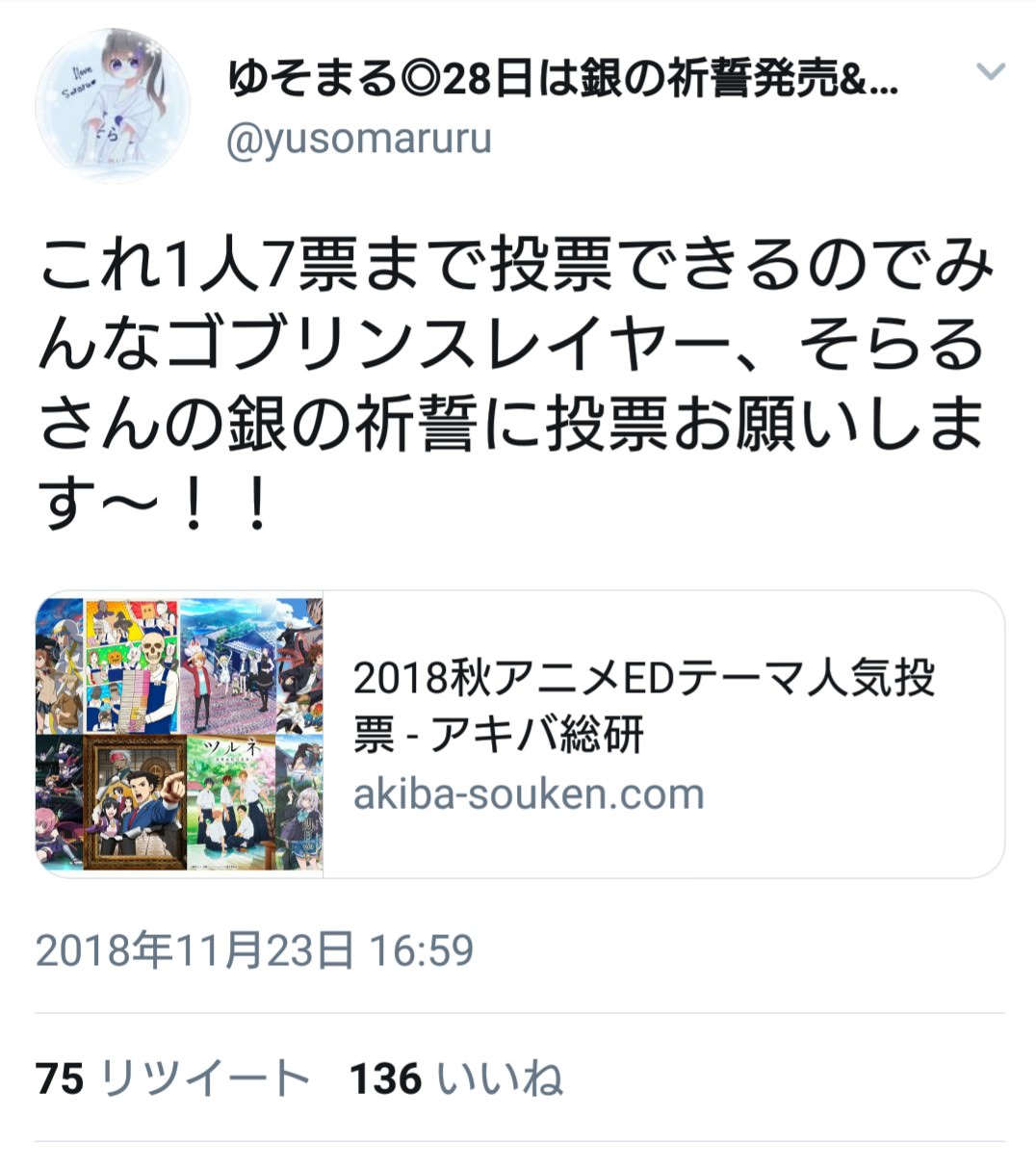Open the anime collage link card thumbnail
Image resolution: width=1036 pixels, height=1170 pixels.
[x=180, y=734]
